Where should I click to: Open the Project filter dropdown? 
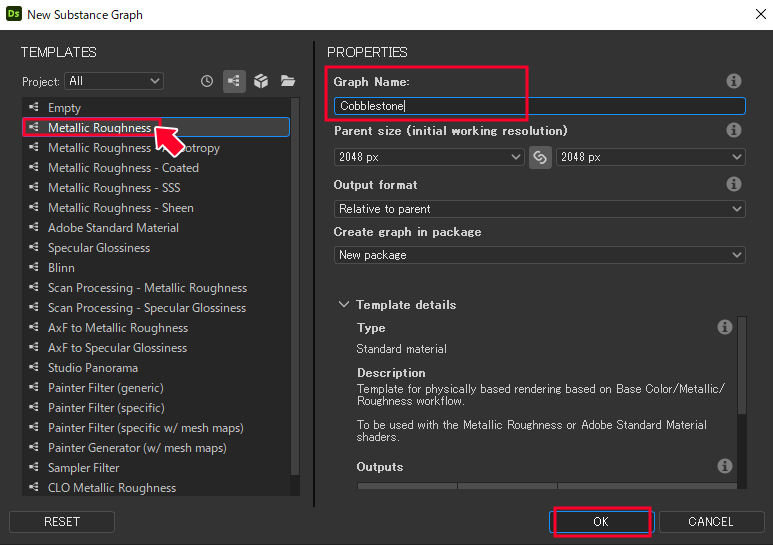[x=114, y=81]
